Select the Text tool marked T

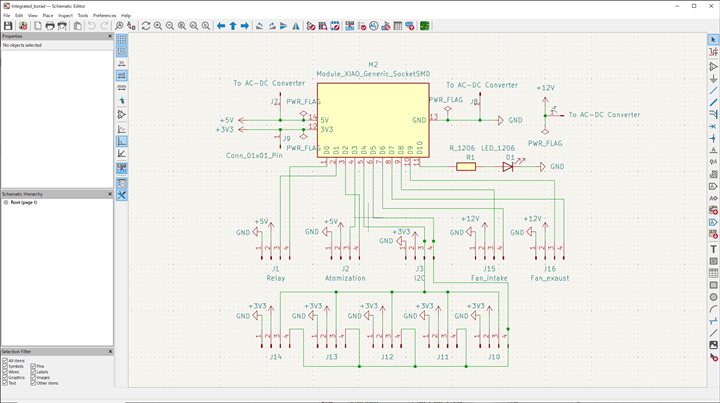(x=713, y=249)
